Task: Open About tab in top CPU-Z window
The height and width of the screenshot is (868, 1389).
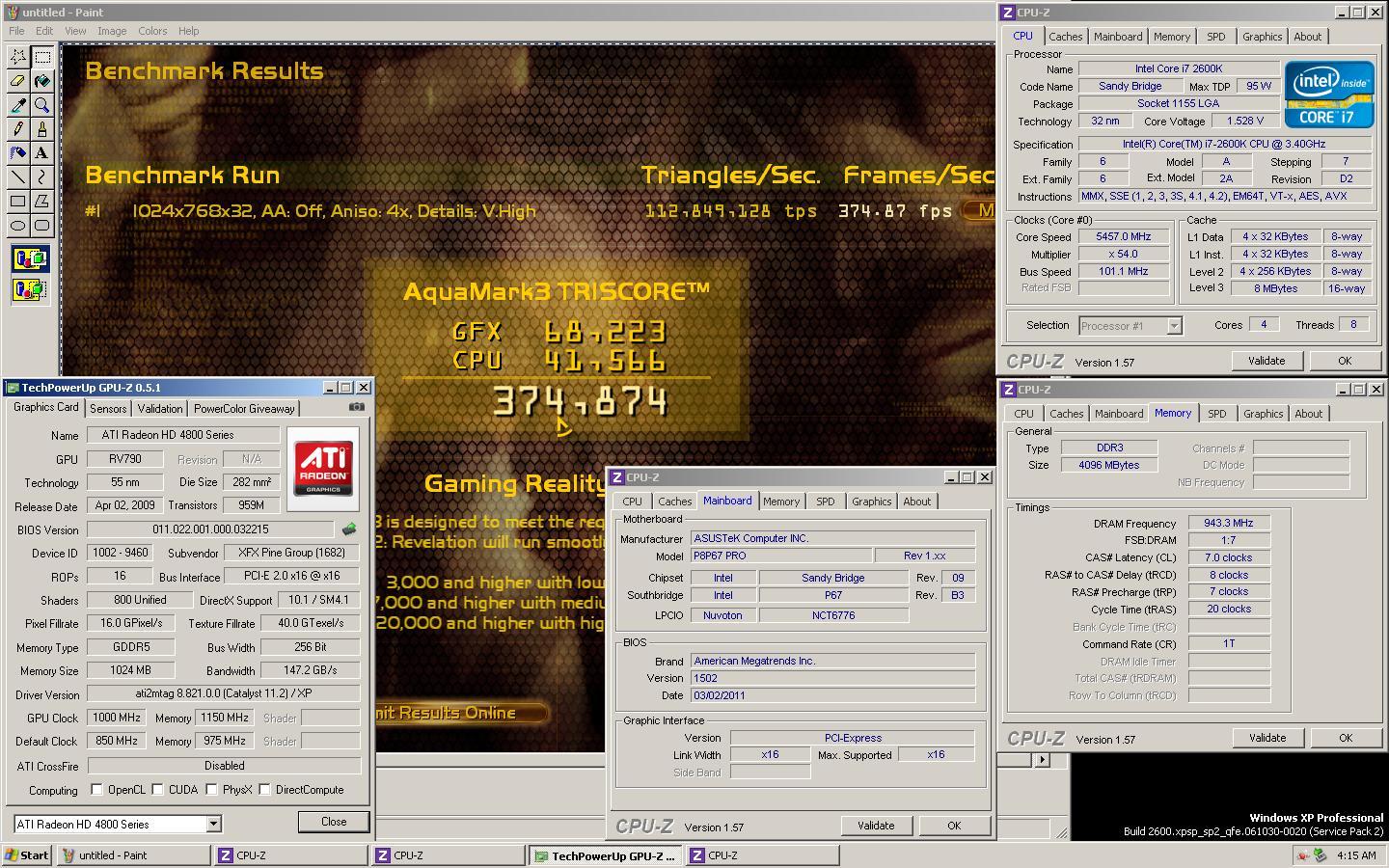Action: pyautogui.click(x=1308, y=37)
